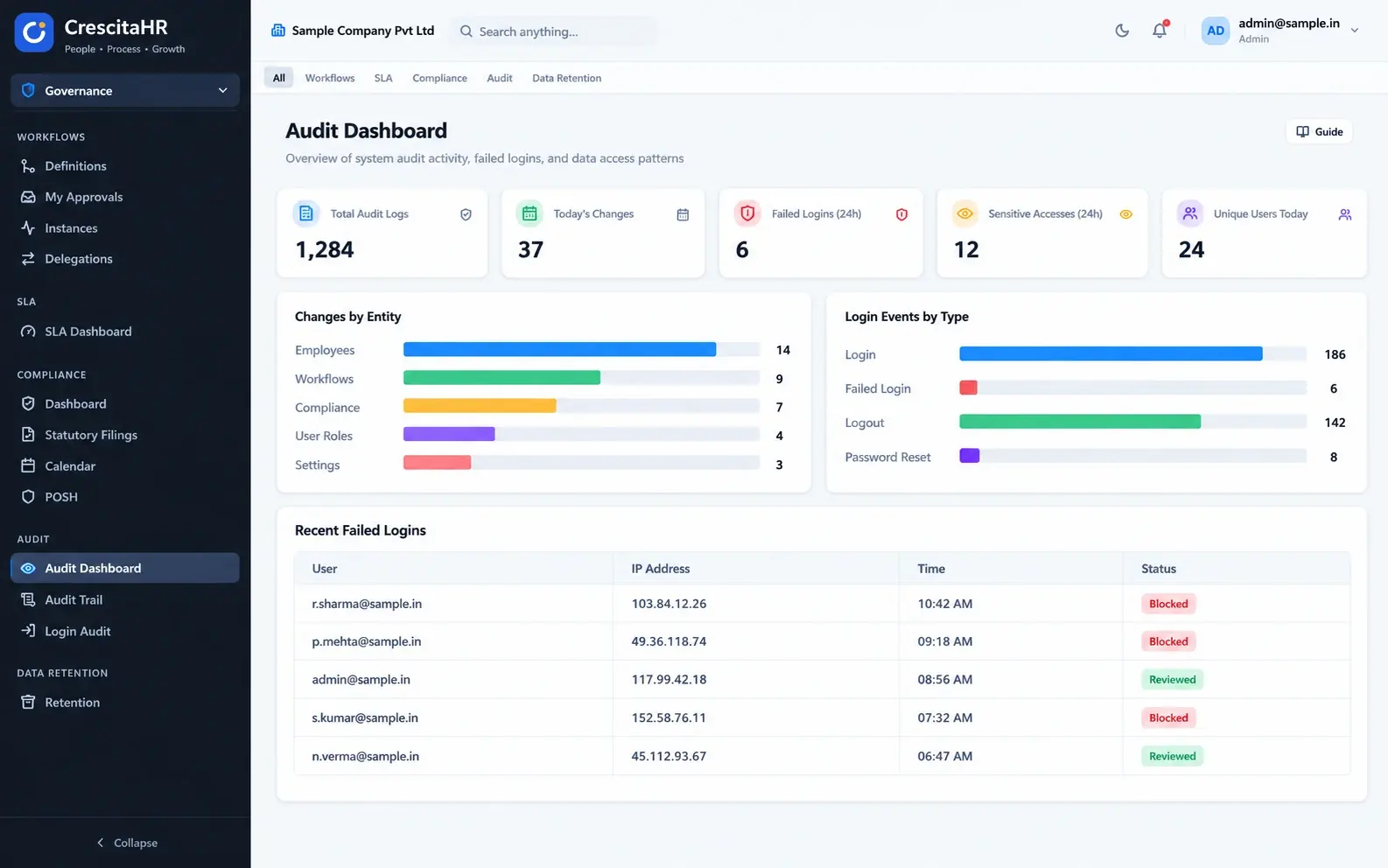The width and height of the screenshot is (1388, 868).
Task: Open Definitions in the sidebar
Action: pos(125,165)
